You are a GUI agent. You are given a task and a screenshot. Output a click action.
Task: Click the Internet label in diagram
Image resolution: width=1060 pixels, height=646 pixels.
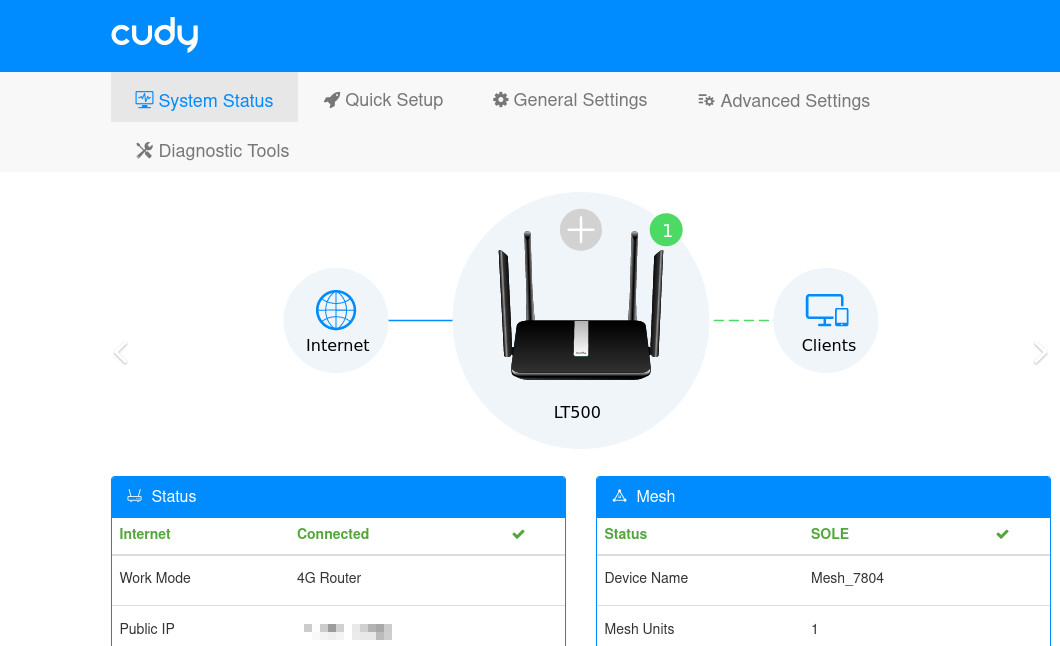(x=337, y=345)
